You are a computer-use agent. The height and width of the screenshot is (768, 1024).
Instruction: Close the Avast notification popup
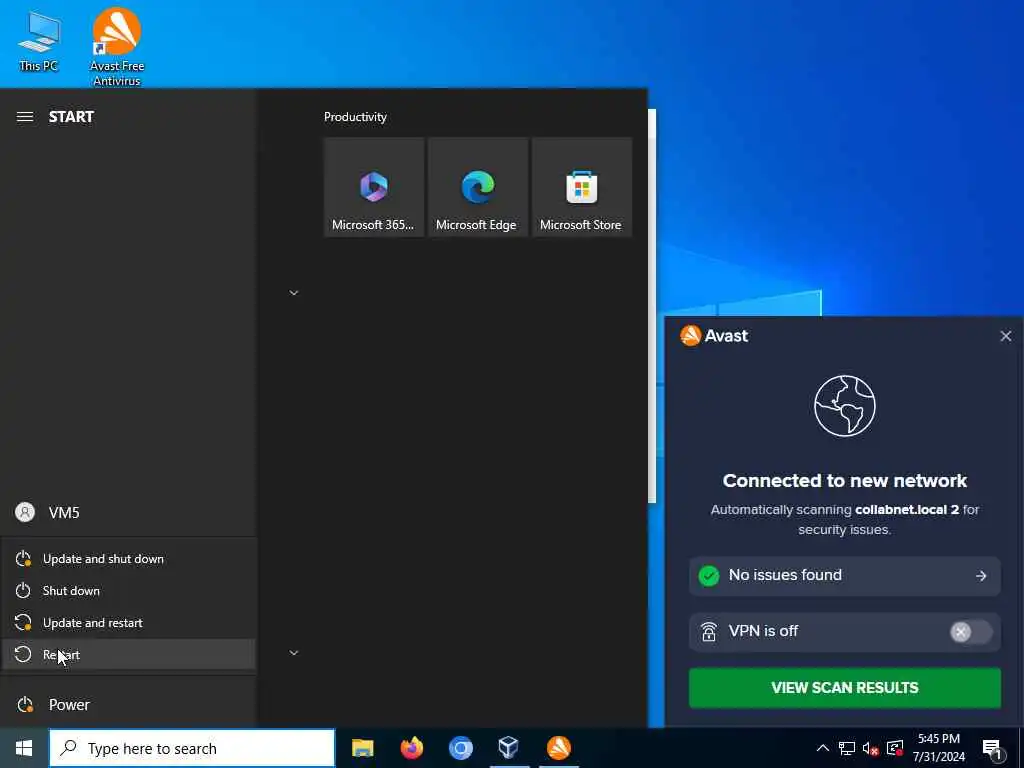click(1006, 336)
